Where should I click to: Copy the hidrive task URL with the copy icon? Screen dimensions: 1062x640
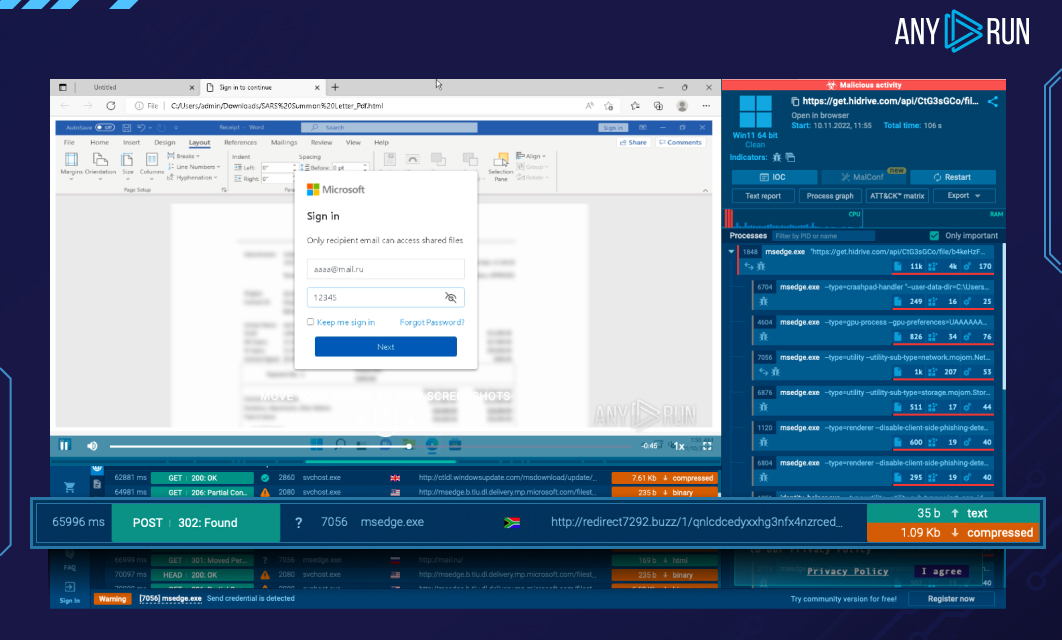click(795, 102)
